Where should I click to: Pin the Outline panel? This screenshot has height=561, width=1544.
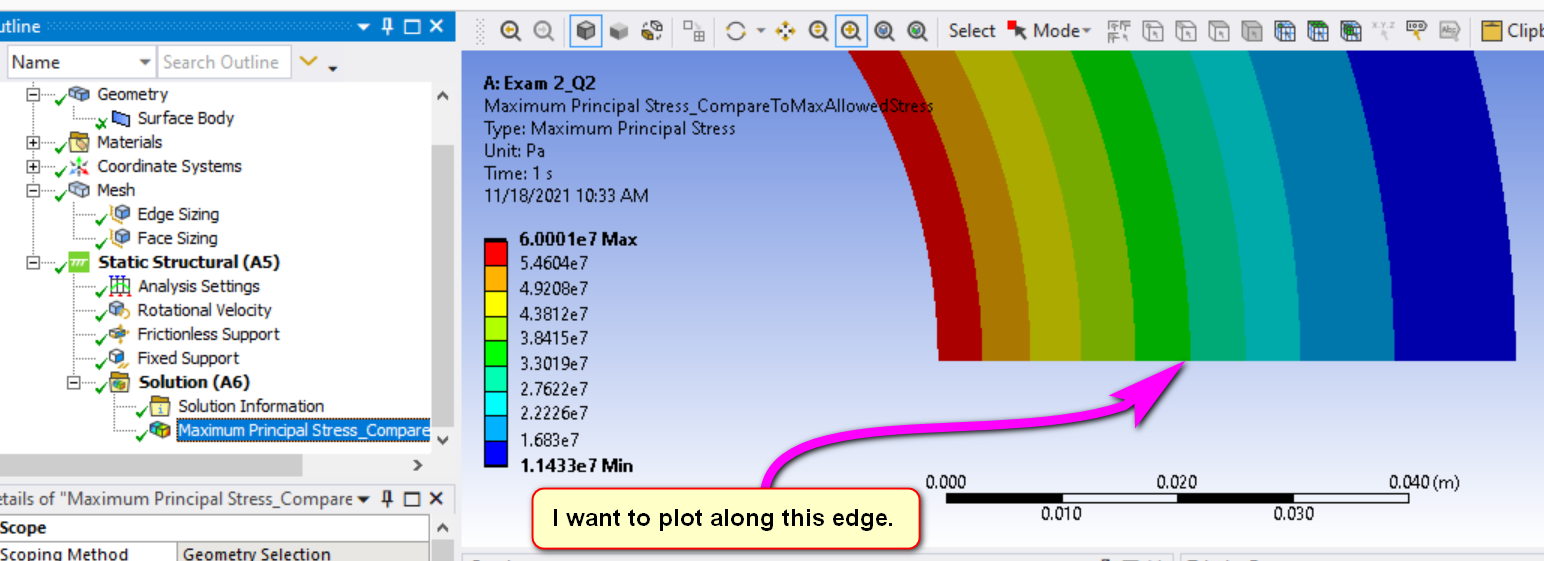(388, 27)
